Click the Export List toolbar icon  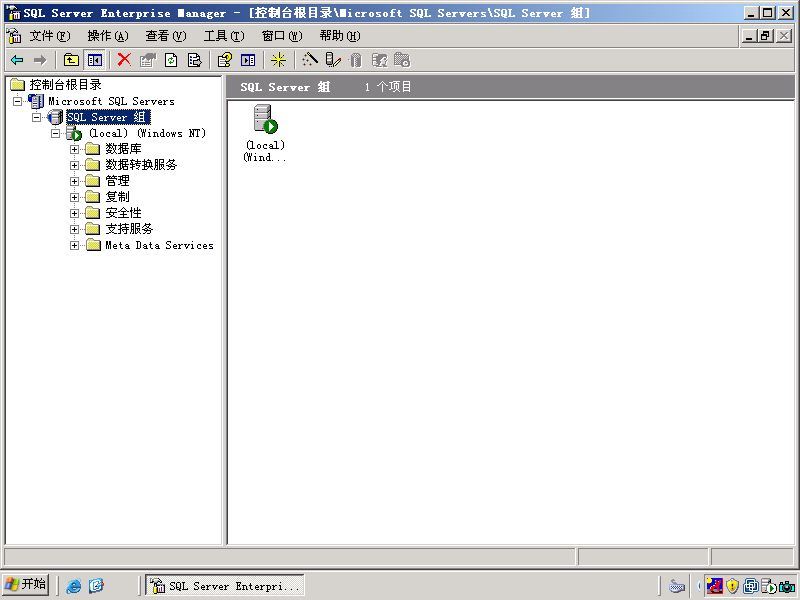click(194, 60)
